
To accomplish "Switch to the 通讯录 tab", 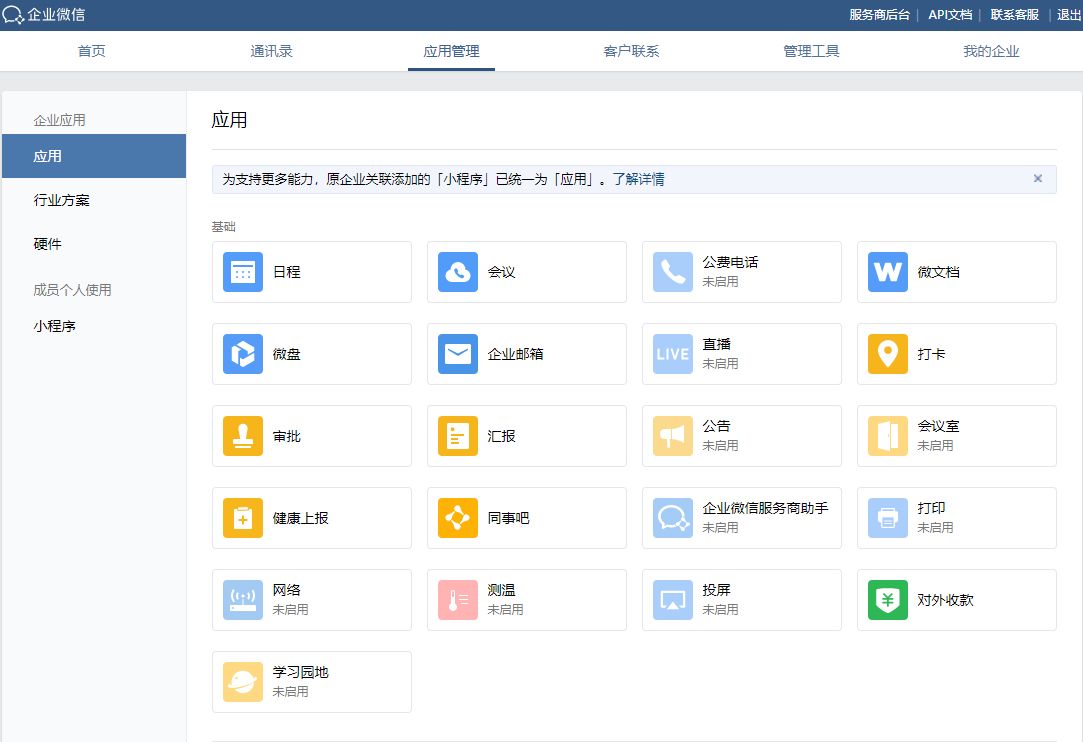I will pos(271,51).
